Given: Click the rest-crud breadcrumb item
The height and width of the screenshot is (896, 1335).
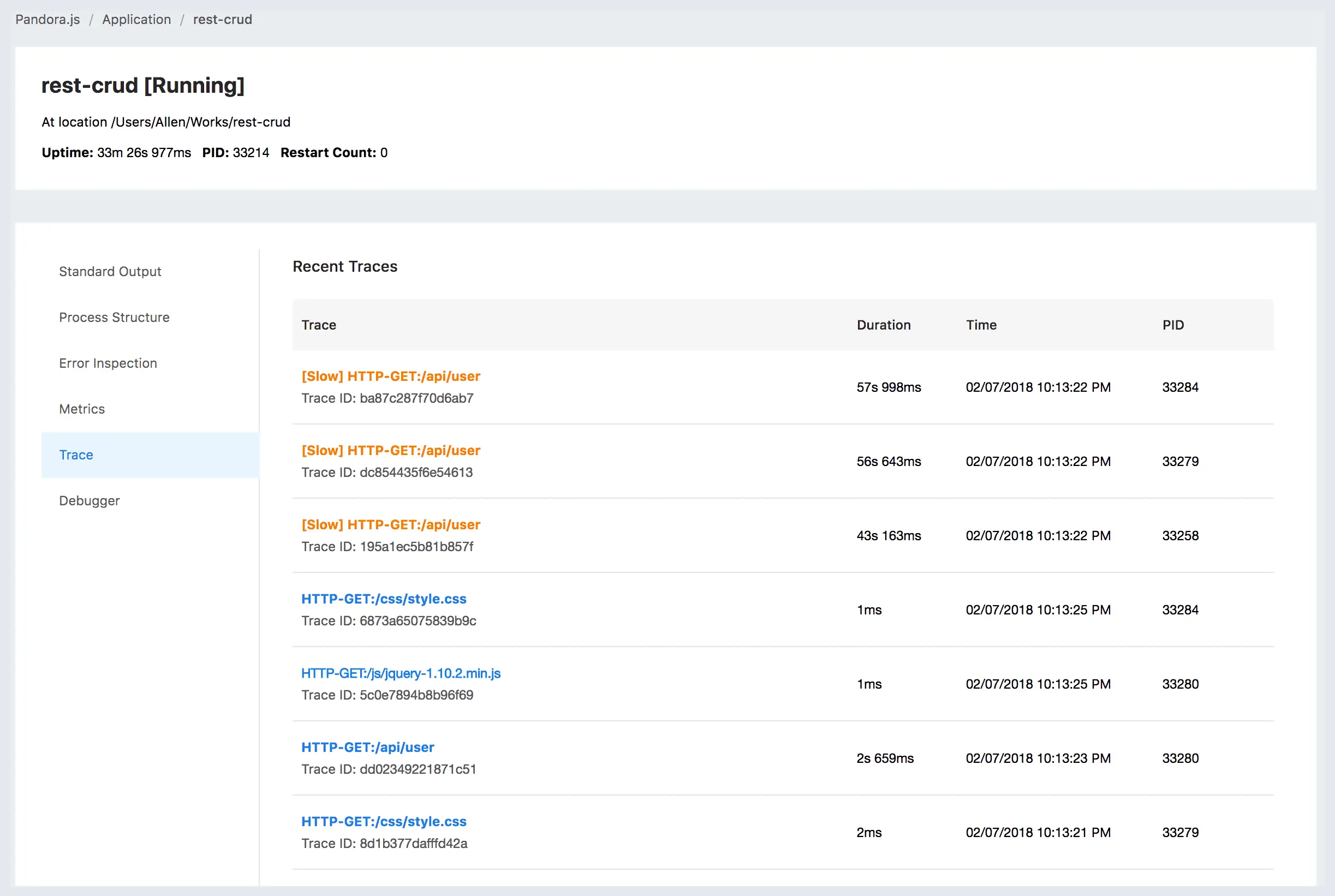Looking at the screenshot, I should pos(222,20).
